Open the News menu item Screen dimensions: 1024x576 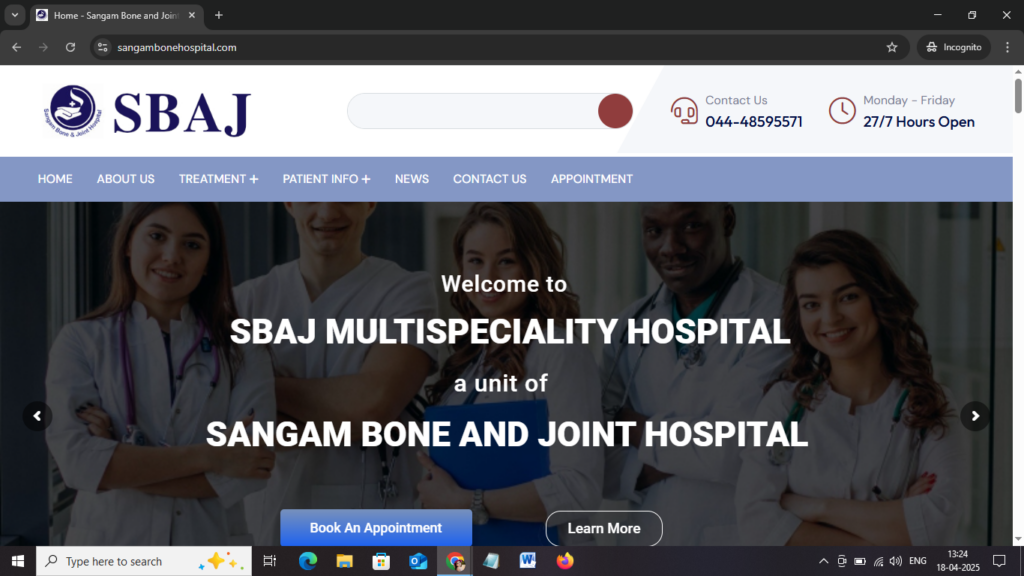point(411,179)
